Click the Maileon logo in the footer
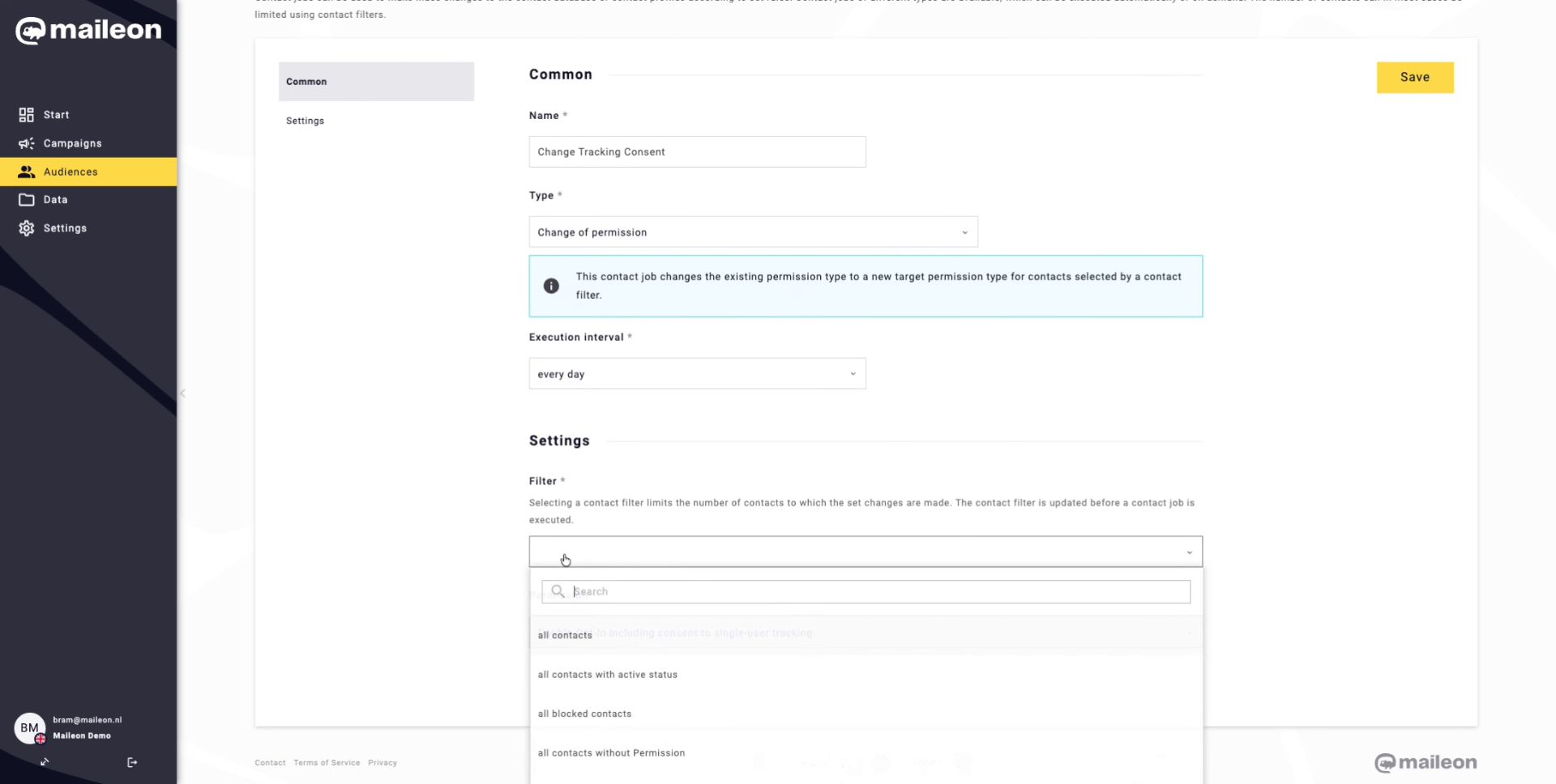The width and height of the screenshot is (1556, 784). point(1426,763)
